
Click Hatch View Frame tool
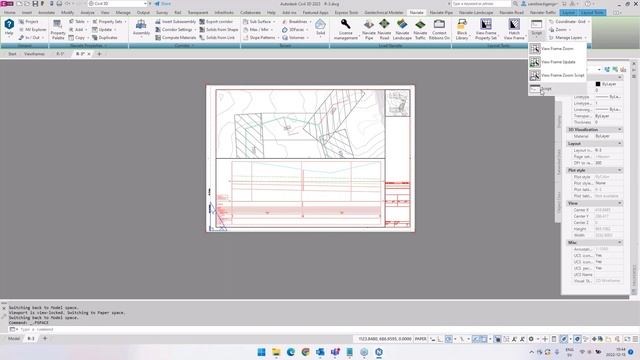(514, 29)
